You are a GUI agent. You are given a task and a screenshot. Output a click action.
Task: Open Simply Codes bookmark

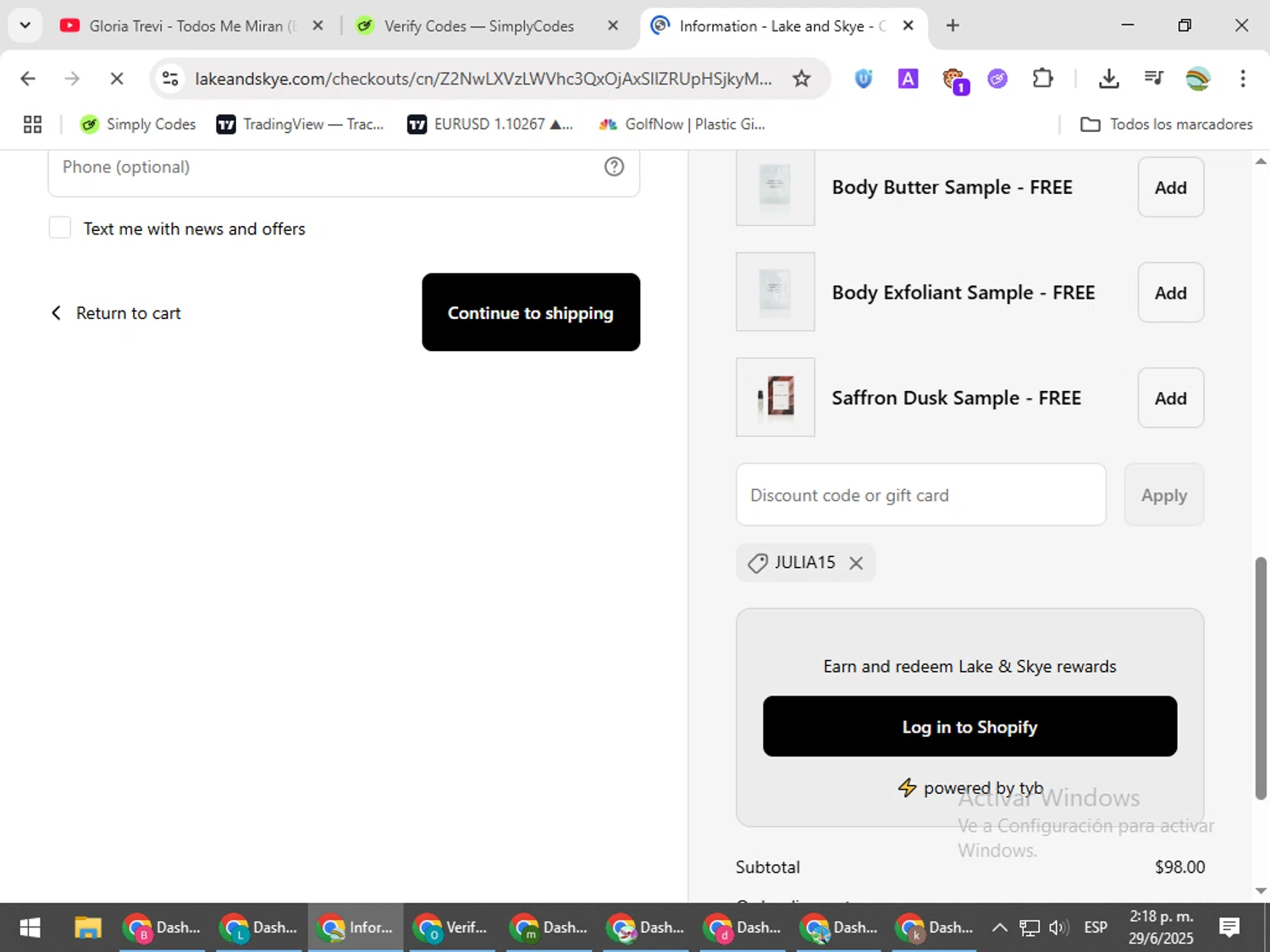(137, 124)
